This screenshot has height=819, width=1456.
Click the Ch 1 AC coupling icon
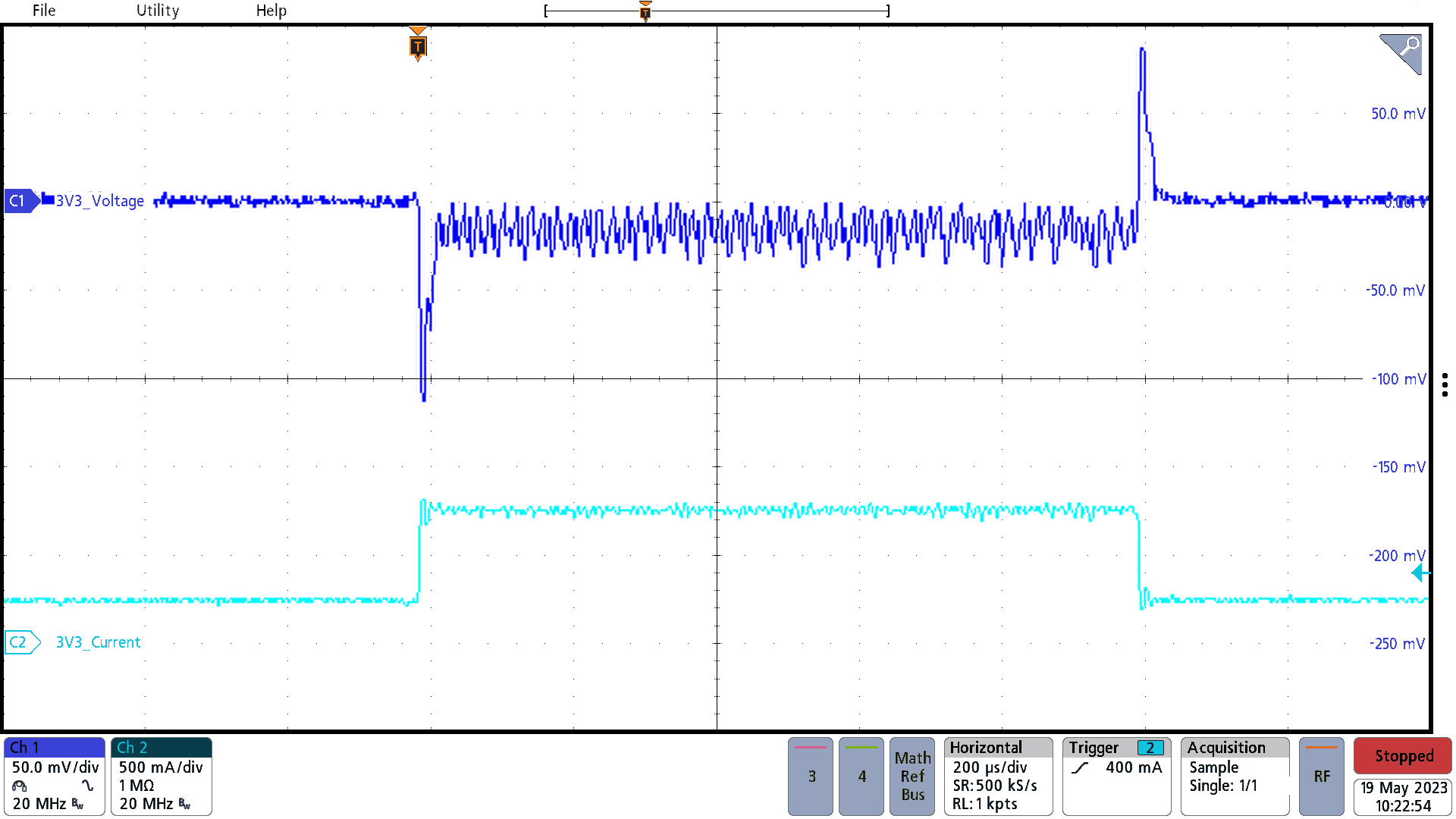[88, 786]
